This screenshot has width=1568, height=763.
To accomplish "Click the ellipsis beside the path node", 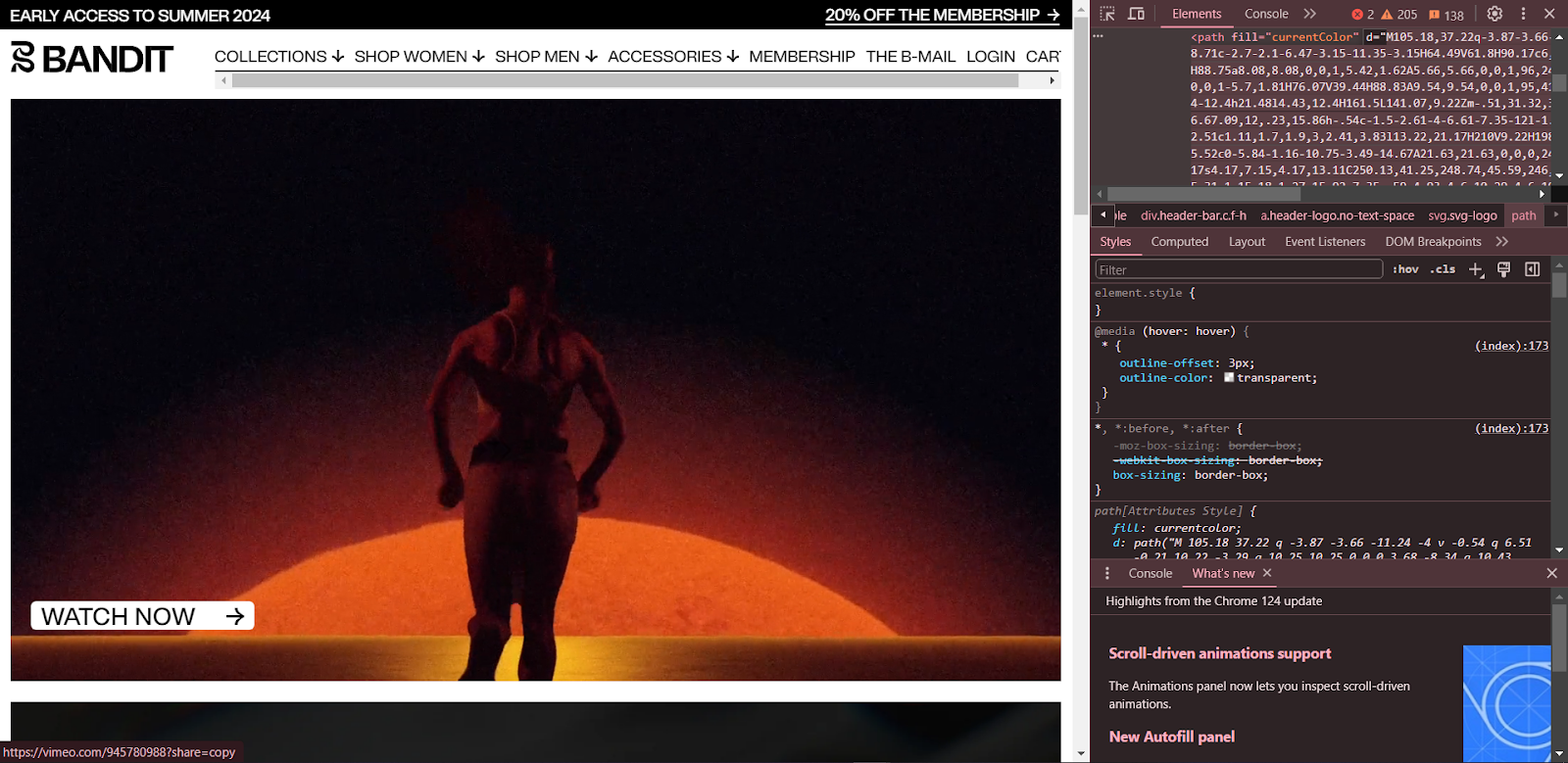I will tap(1099, 36).
